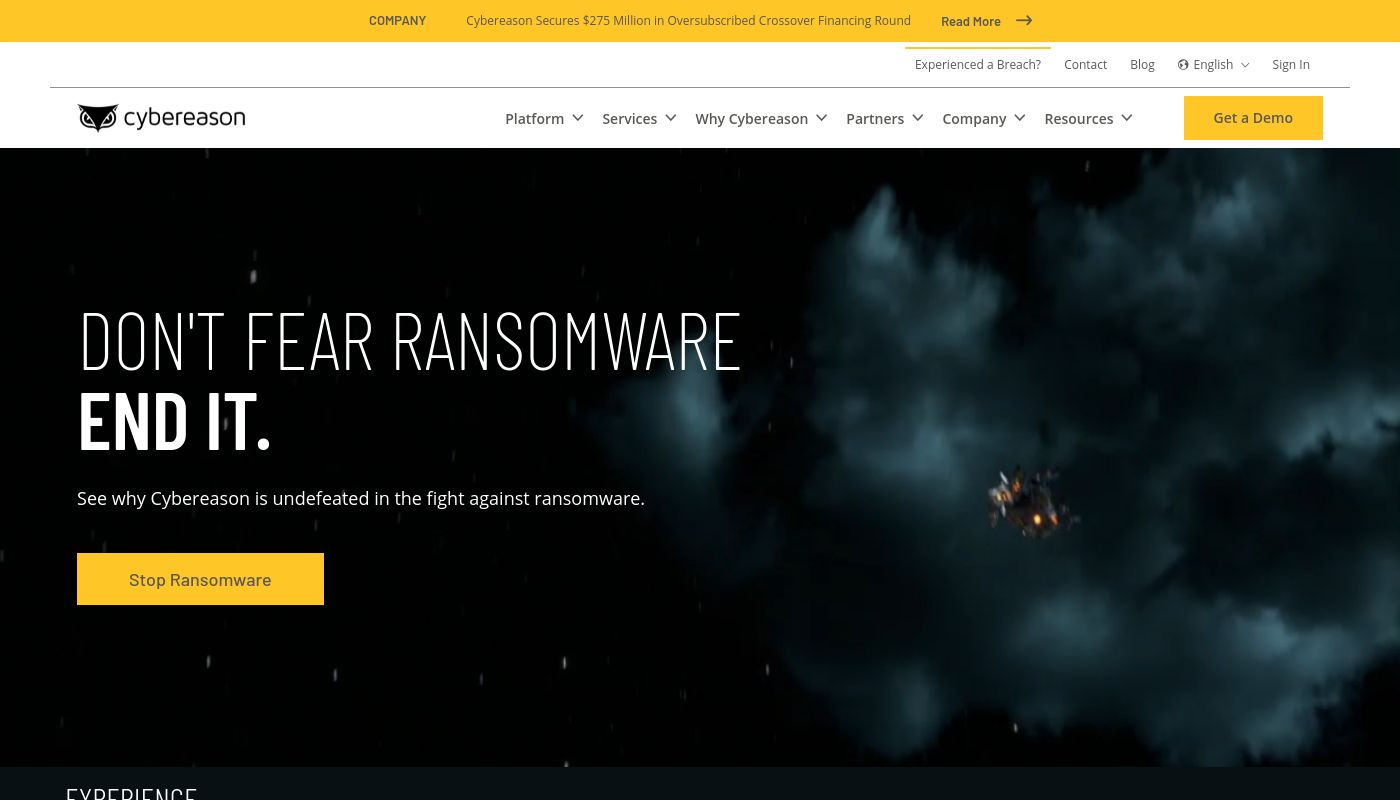Screen dimensions: 1400x800
Task: Click the DON'T FEAR RANSOMWARE headline
Action: (x=410, y=341)
